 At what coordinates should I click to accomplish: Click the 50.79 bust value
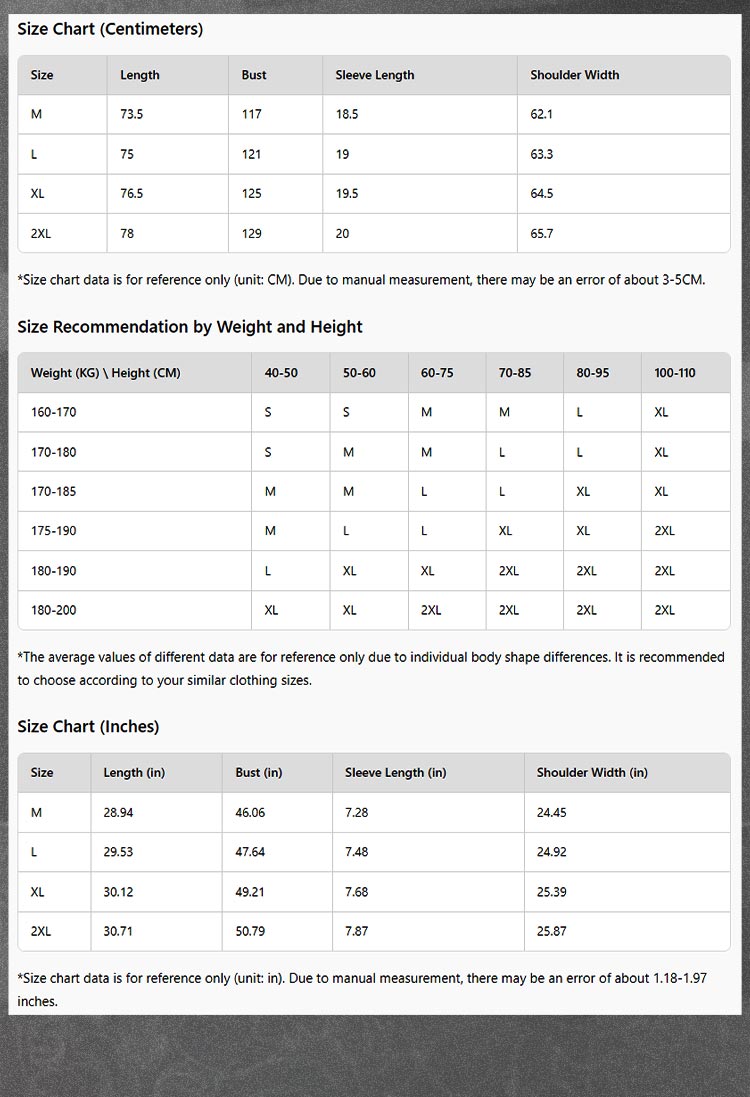250,931
